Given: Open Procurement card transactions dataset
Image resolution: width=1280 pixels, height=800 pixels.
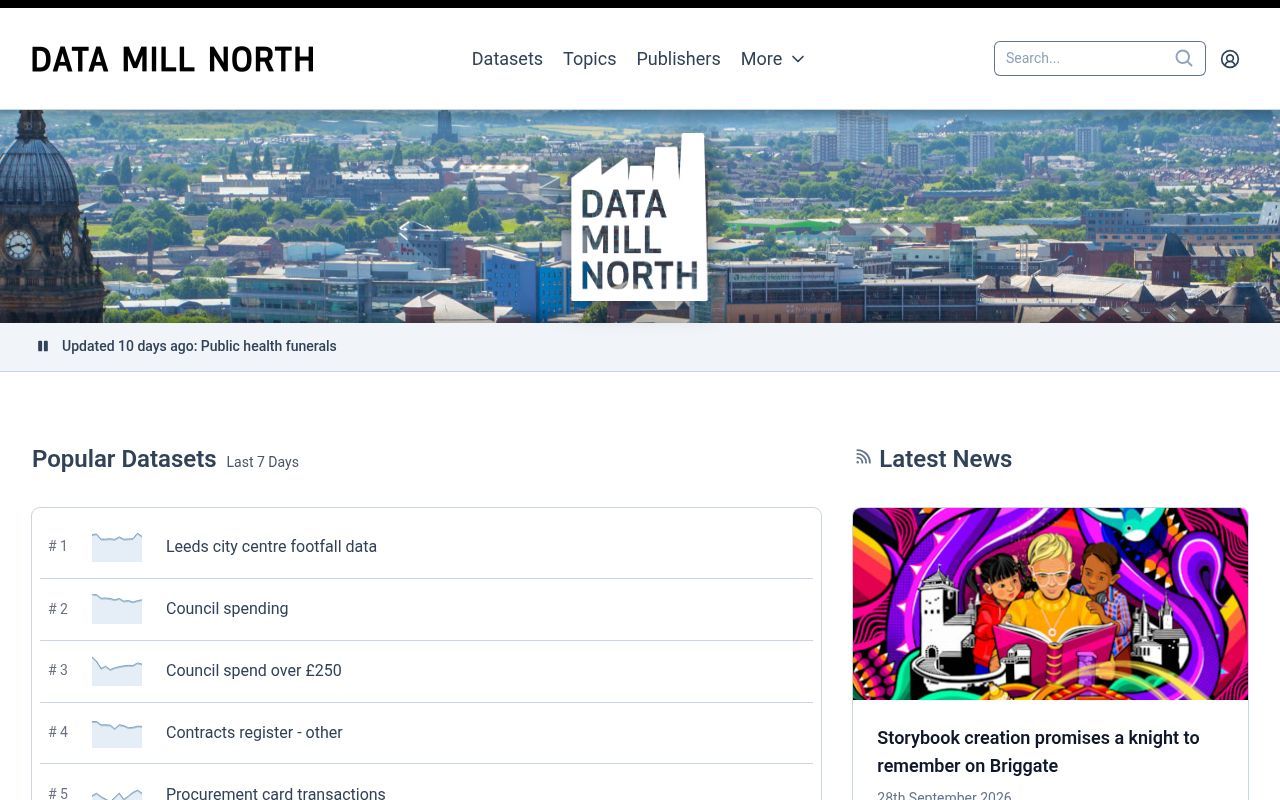Looking at the screenshot, I should tap(275, 793).
